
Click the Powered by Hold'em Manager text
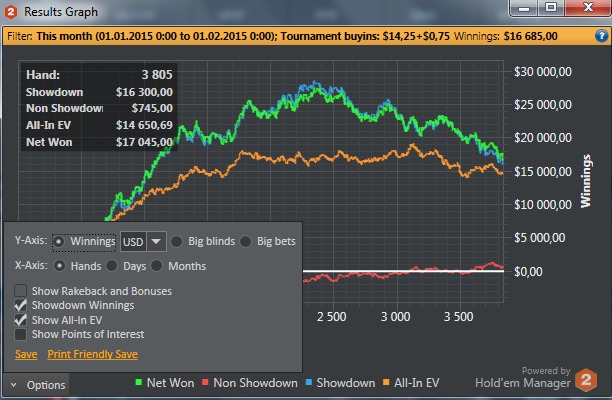[523, 378]
